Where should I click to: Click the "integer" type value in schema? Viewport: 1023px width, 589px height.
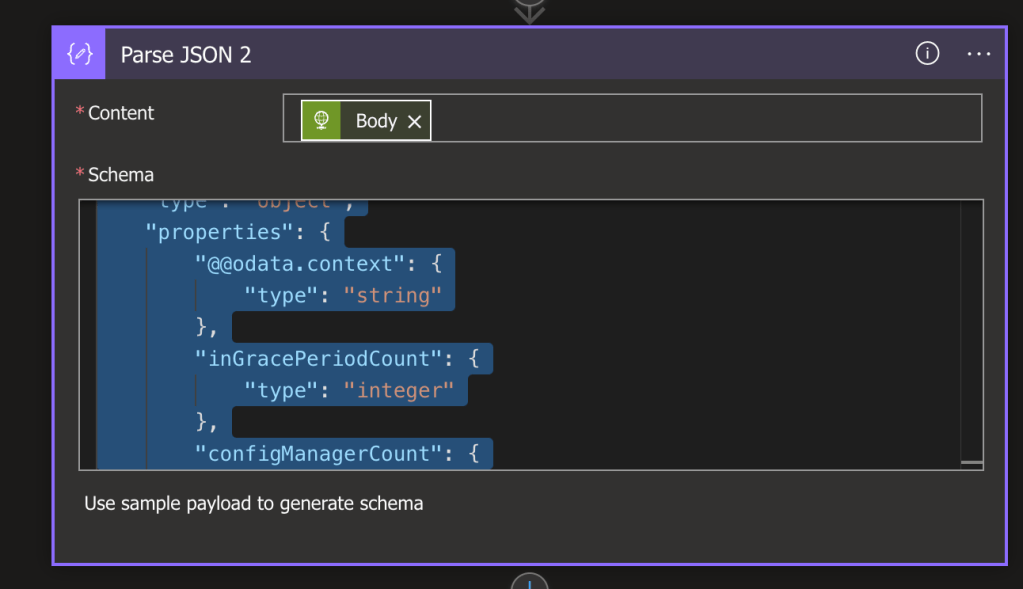point(398,390)
